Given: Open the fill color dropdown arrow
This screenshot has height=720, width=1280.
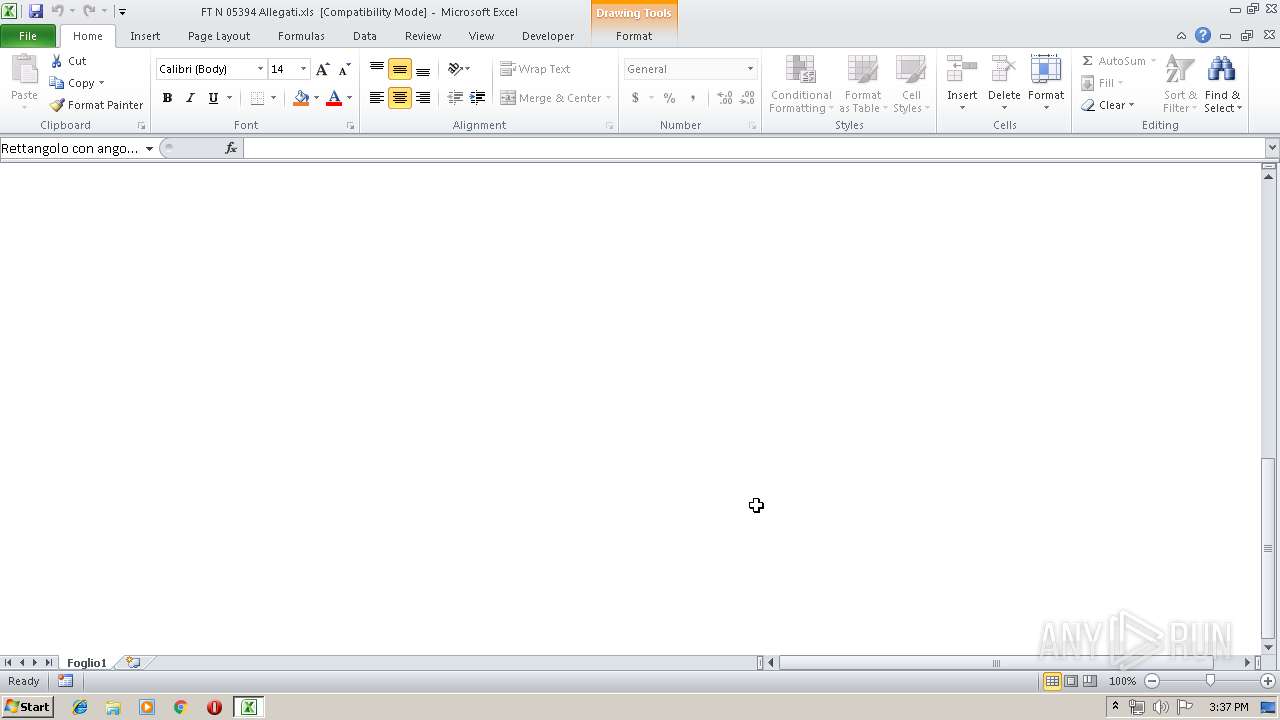Looking at the screenshot, I should (x=316, y=98).
